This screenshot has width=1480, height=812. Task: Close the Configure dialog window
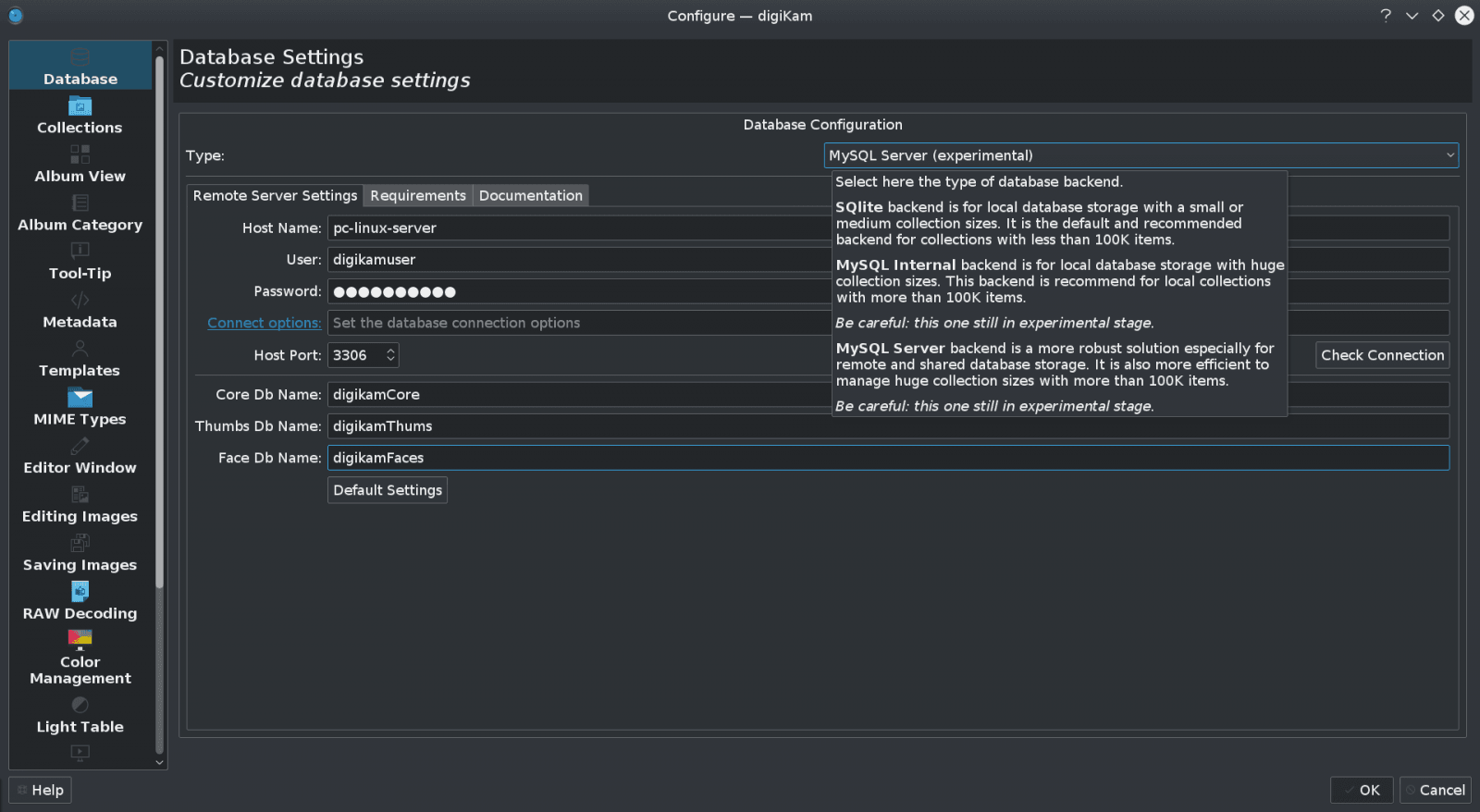pos(1464,15)
